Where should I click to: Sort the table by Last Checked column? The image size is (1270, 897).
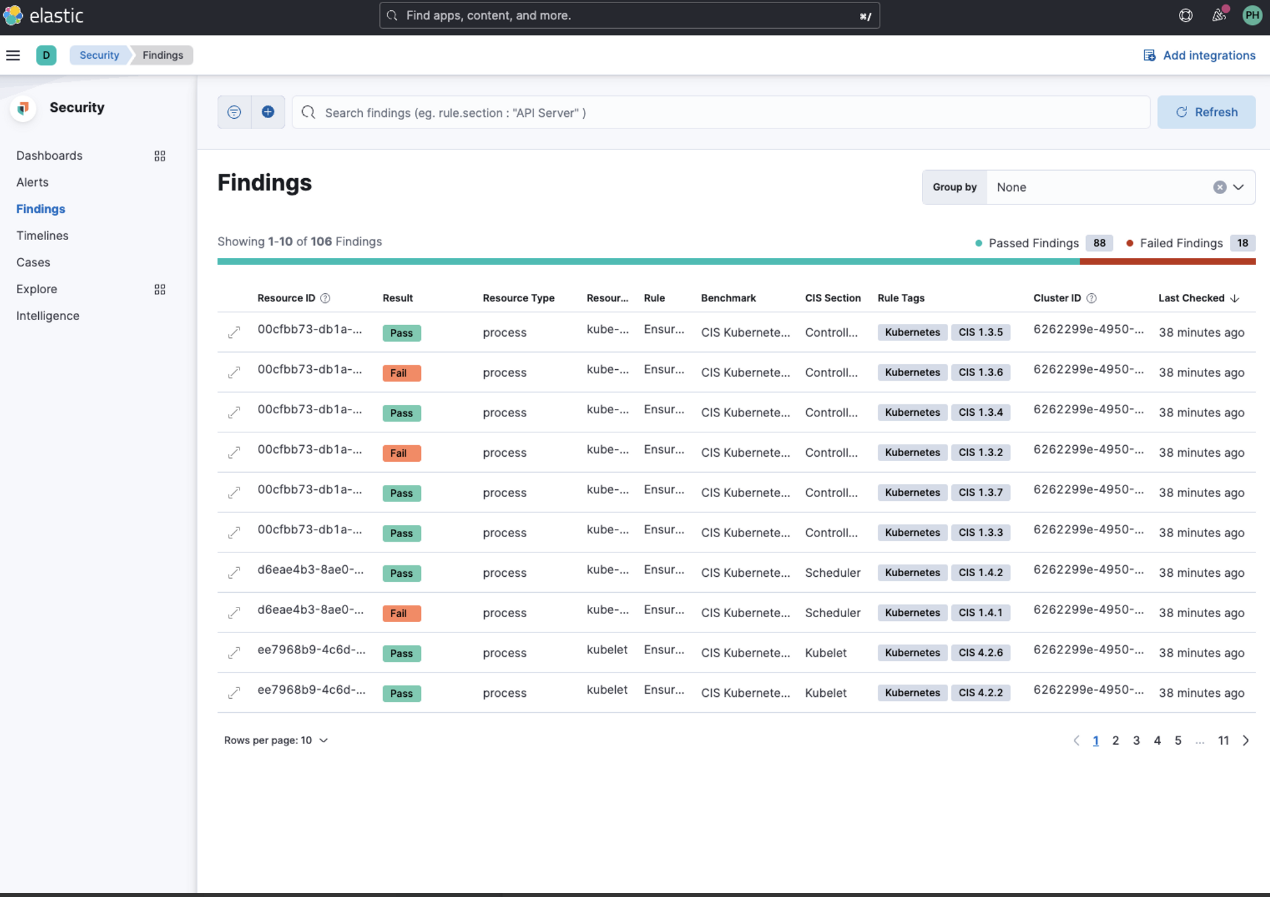(x=1192, y=298)
